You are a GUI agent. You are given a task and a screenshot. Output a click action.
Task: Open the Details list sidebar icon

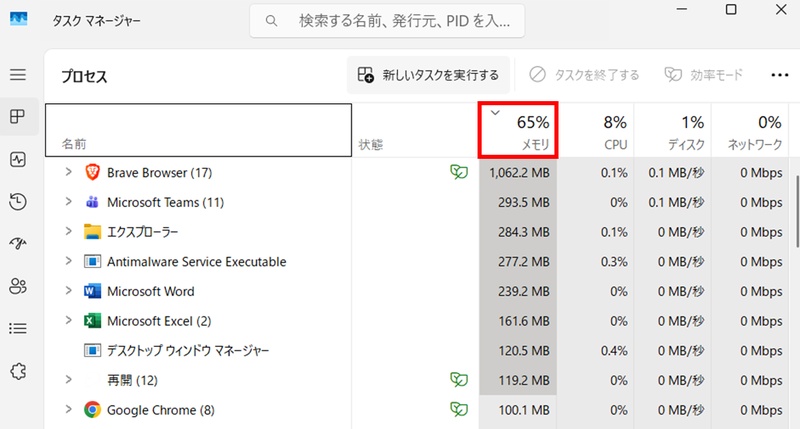click(18, 329)
